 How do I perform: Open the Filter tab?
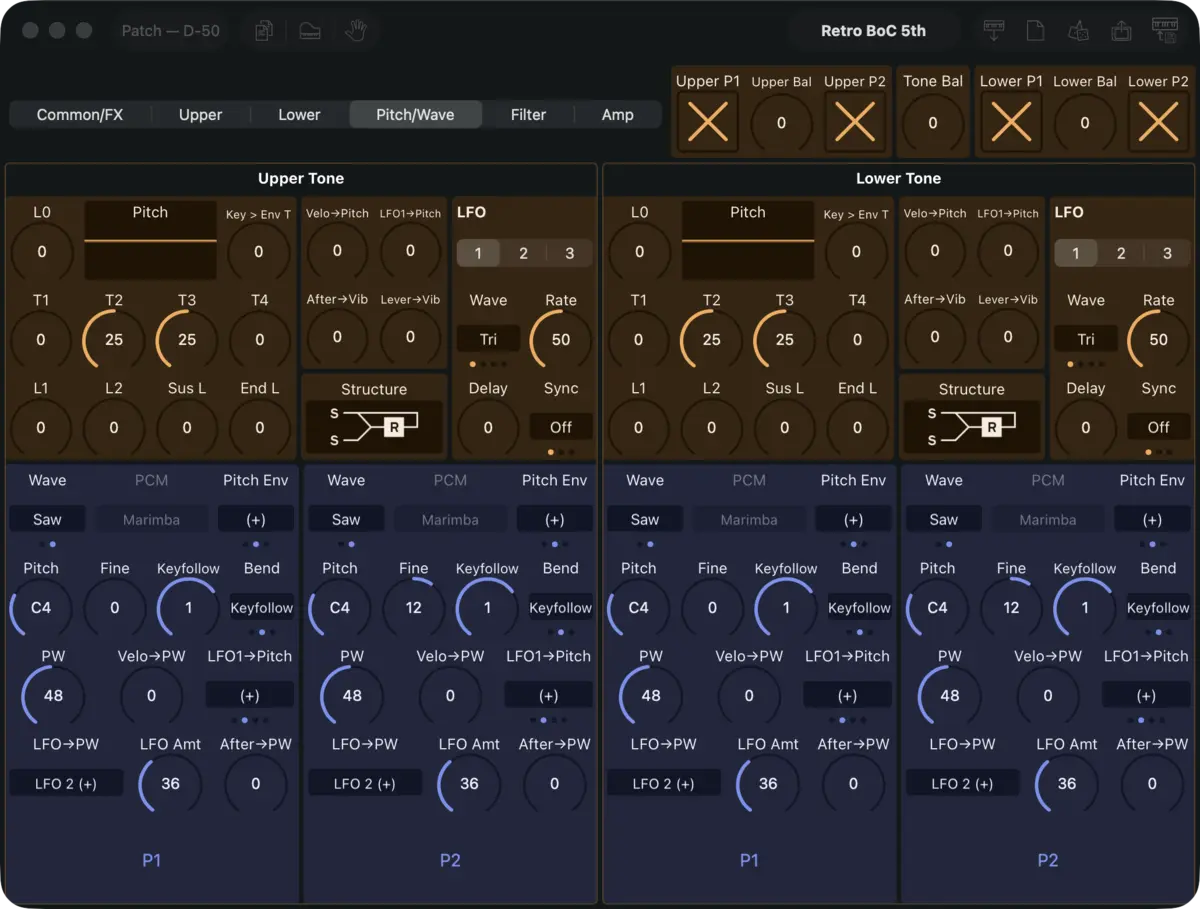coord(528,114)
